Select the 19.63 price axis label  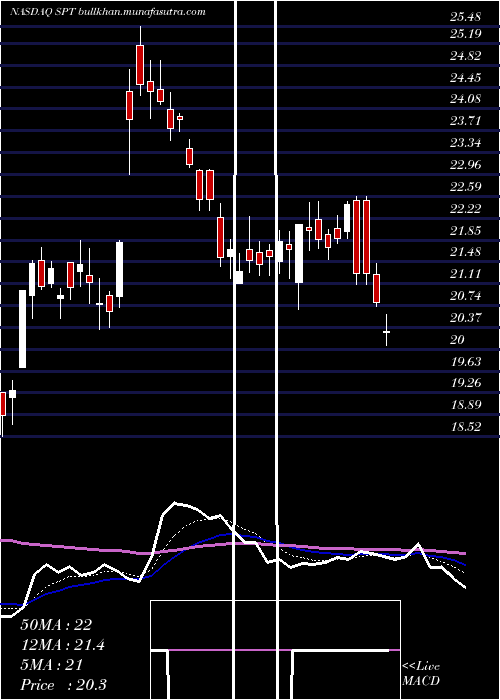[x=466, y=361]
